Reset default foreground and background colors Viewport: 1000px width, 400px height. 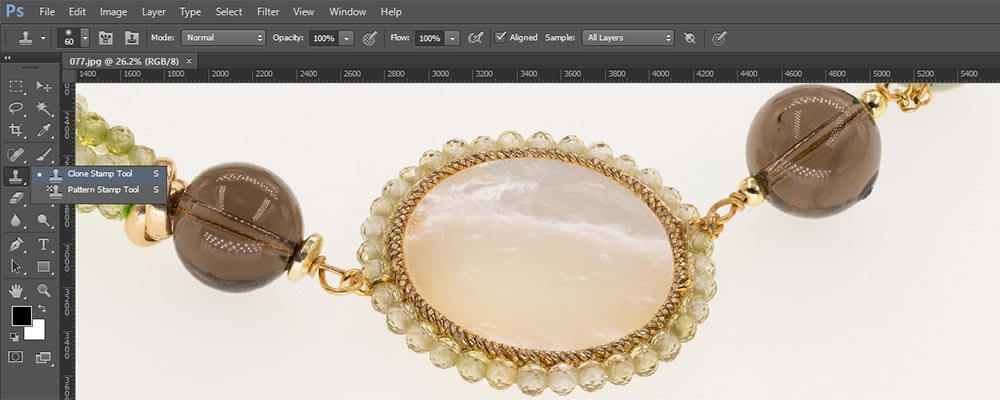click(13, 336)
